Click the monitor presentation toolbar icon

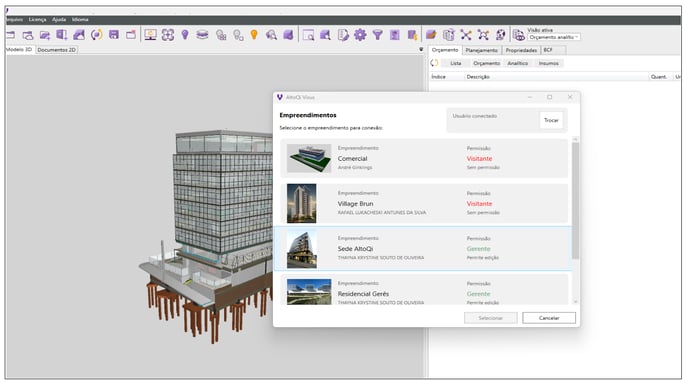(x=150, y=35)
